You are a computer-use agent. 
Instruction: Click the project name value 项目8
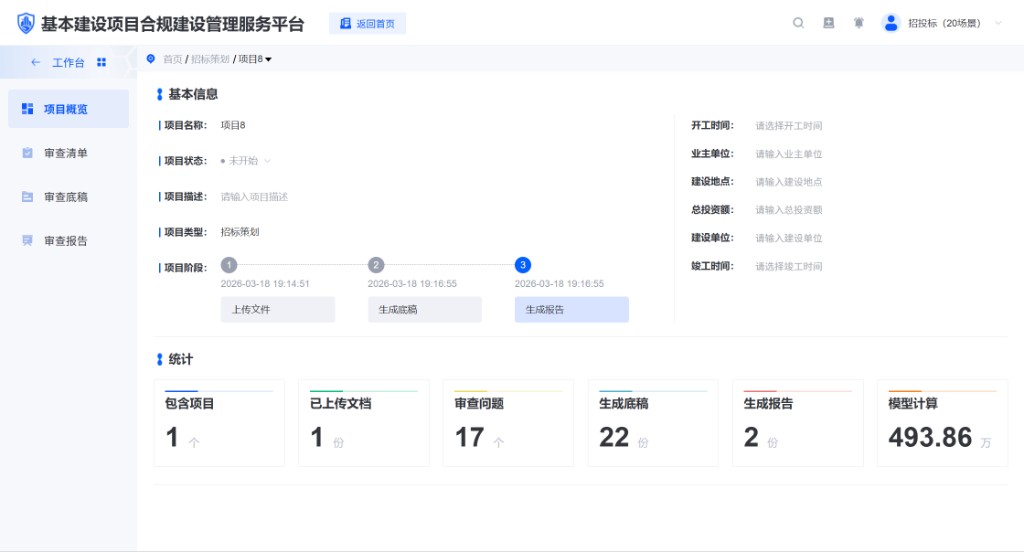tap(233, 125)
